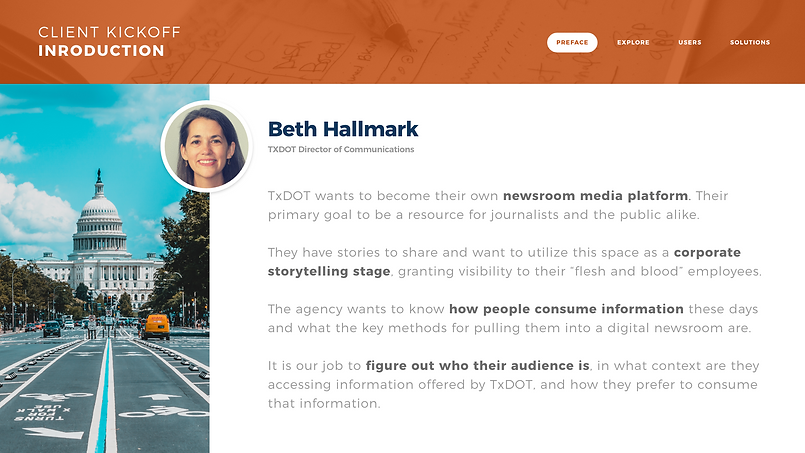The width and height of the screenshot is (805, 453).
Task: Go to the SOLUTIONS tab
Action: click(750, 43)
